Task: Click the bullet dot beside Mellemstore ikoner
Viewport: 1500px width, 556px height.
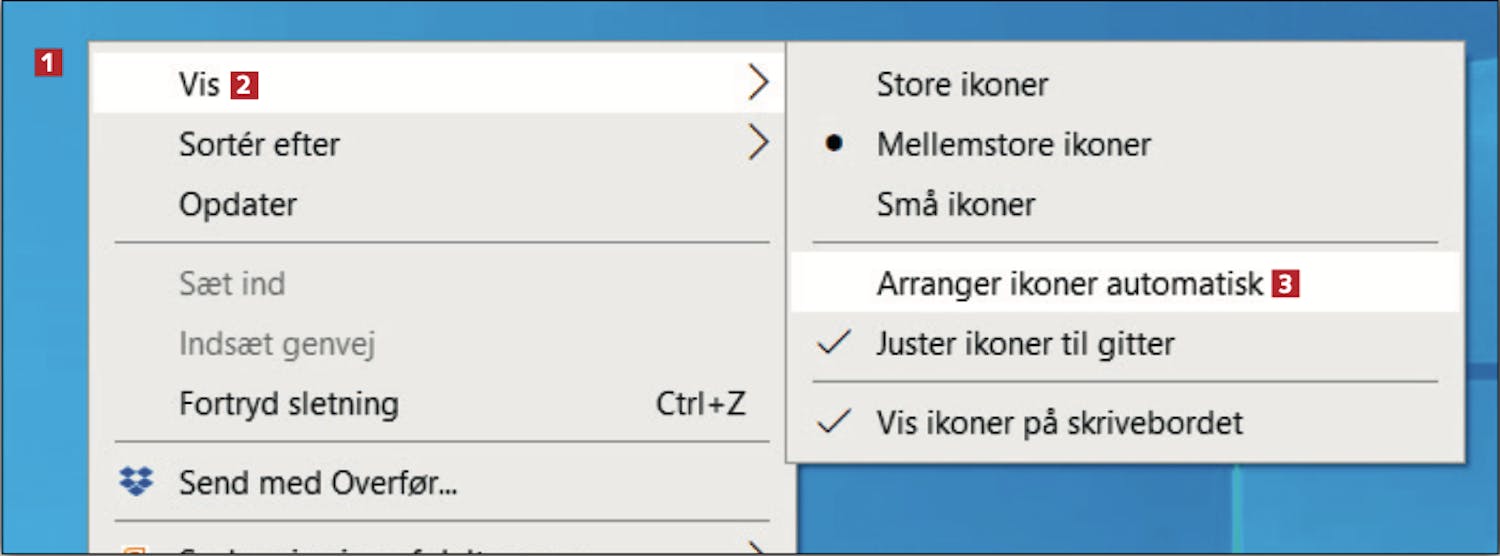Action: coord(834,144)
